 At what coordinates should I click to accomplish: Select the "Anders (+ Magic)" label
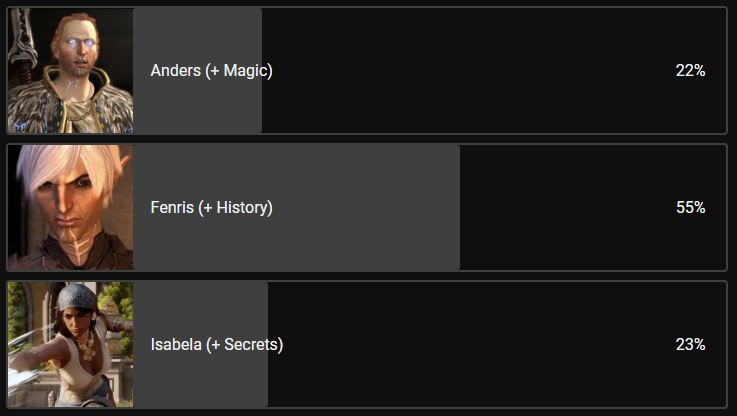pos(211,71)
